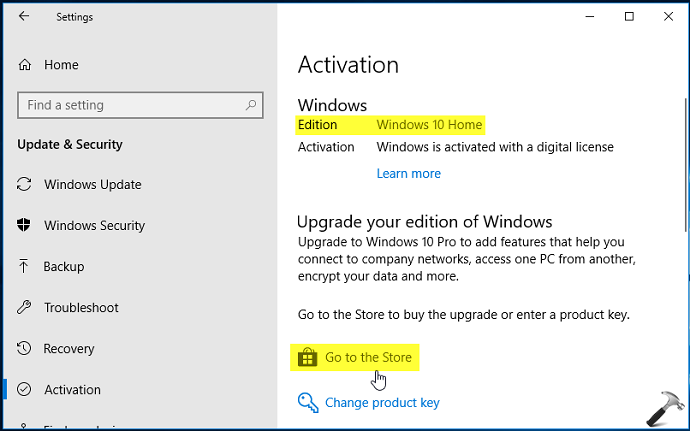The height and width of the screenshot is (431, 690).
Task: Click the 'Activation' page title
Action: coord(348,65)
